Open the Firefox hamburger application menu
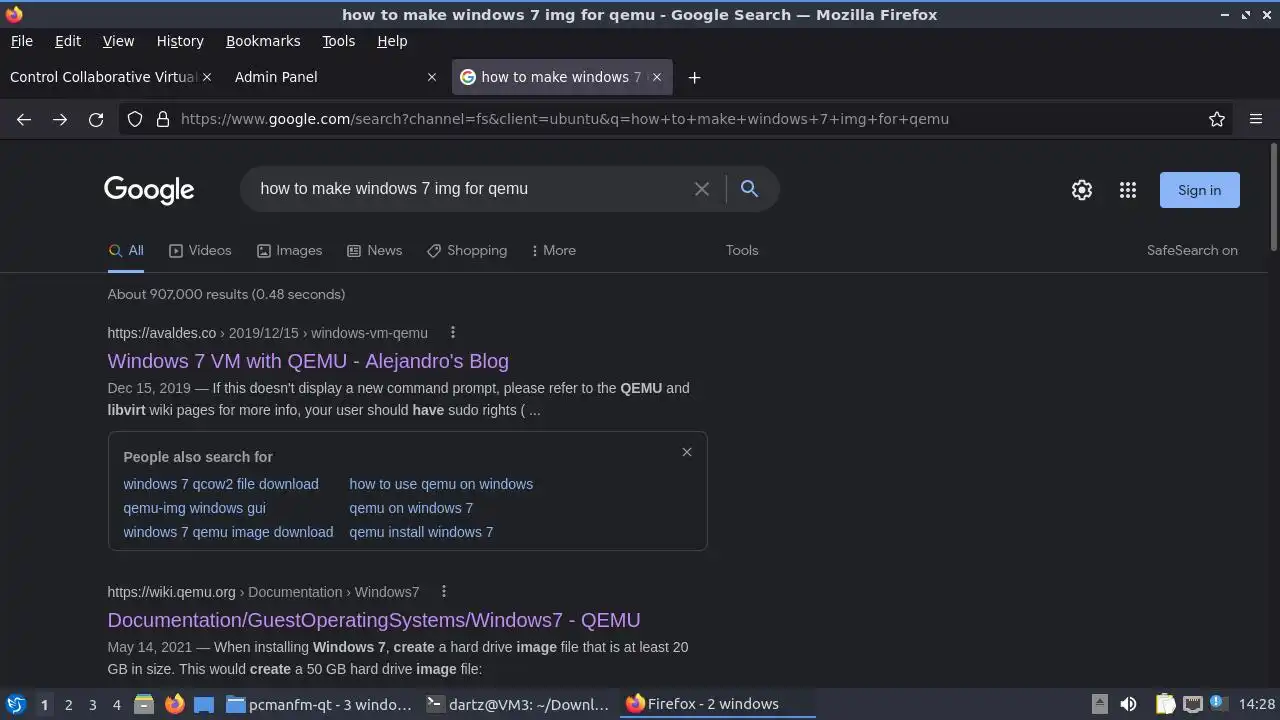1280x720 pixels. (x=1256, y=119)
